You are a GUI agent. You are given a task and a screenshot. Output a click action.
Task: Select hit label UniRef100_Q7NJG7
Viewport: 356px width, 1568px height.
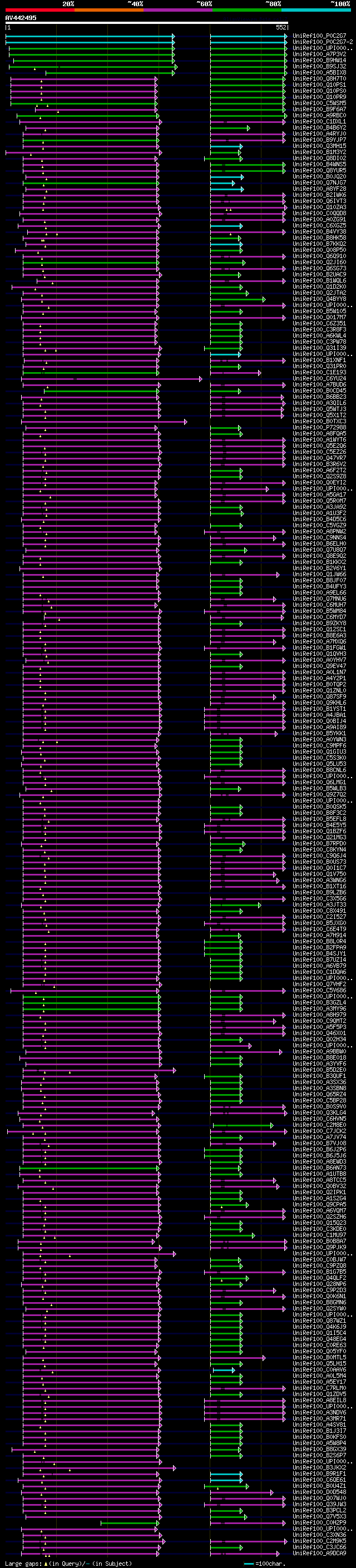click(x=319, y=182)
